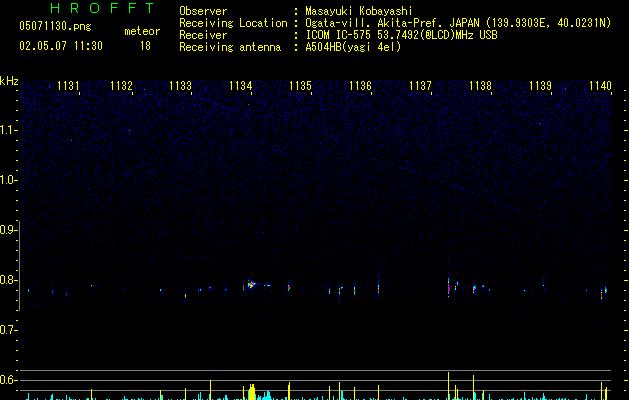
Task: Click the meteor count value 18
Action: click(145, 46)
